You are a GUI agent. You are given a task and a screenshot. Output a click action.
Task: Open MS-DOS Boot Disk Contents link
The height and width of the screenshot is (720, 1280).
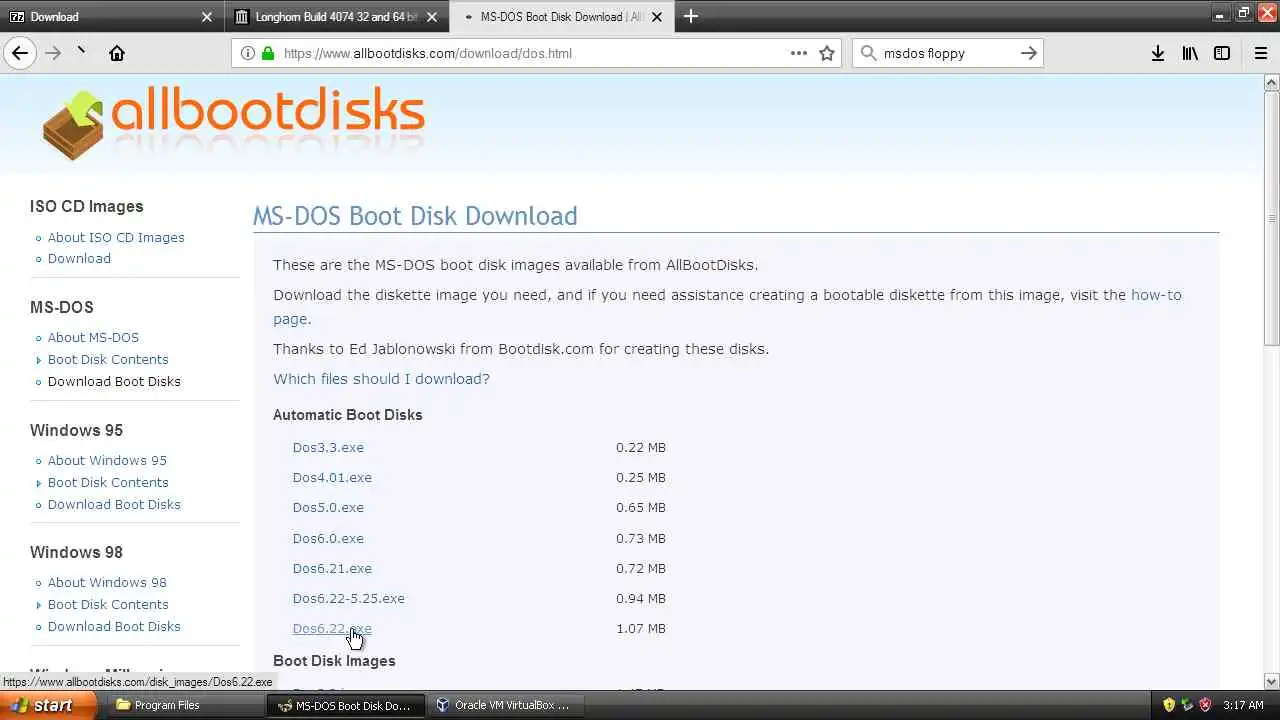(108, 359)
